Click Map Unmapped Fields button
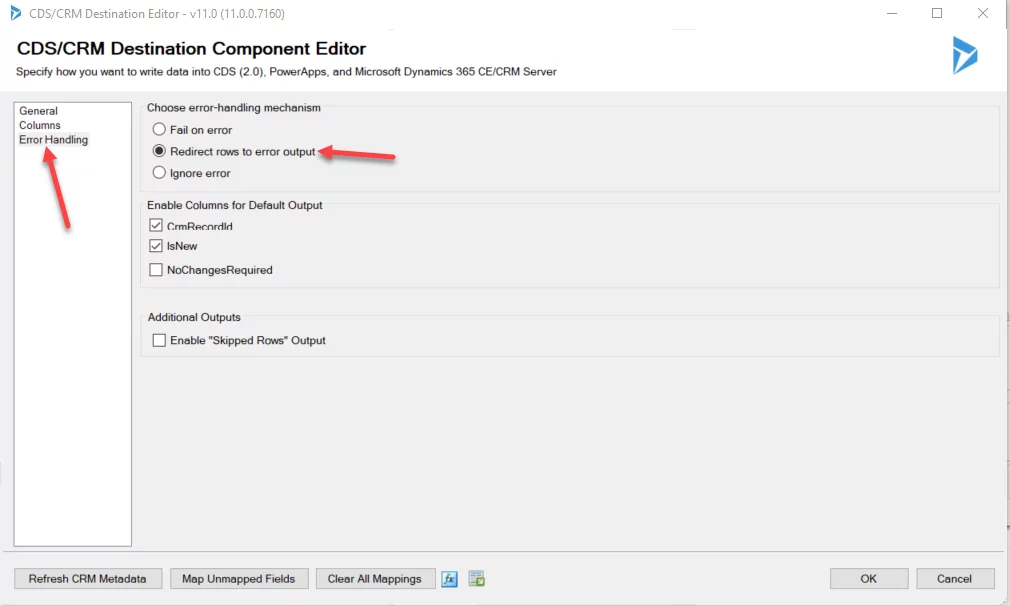The image size is (1010, 606). pyautogui.click(x=239, y=578)
